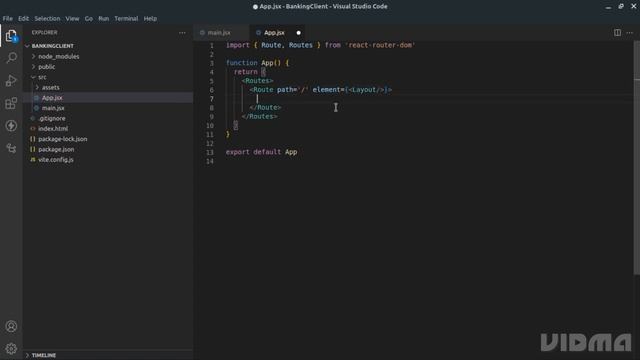Open the Selection menu
The width and height of the screenshot is (640, 360).
pos(47,18)
